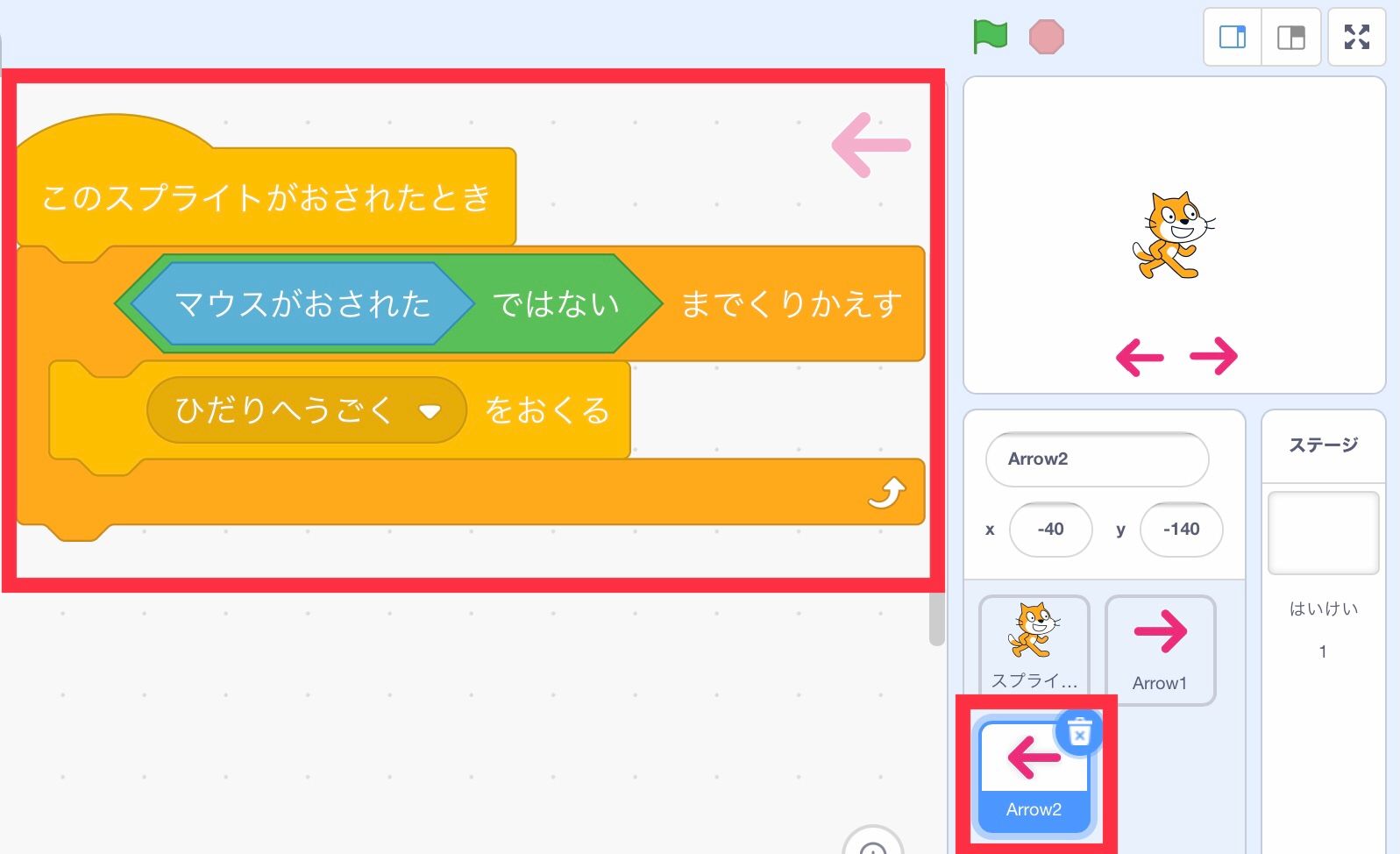Select the stage backdrop thumbnail
This screenshot has width=1400, height=854.
click(1323, 533)
